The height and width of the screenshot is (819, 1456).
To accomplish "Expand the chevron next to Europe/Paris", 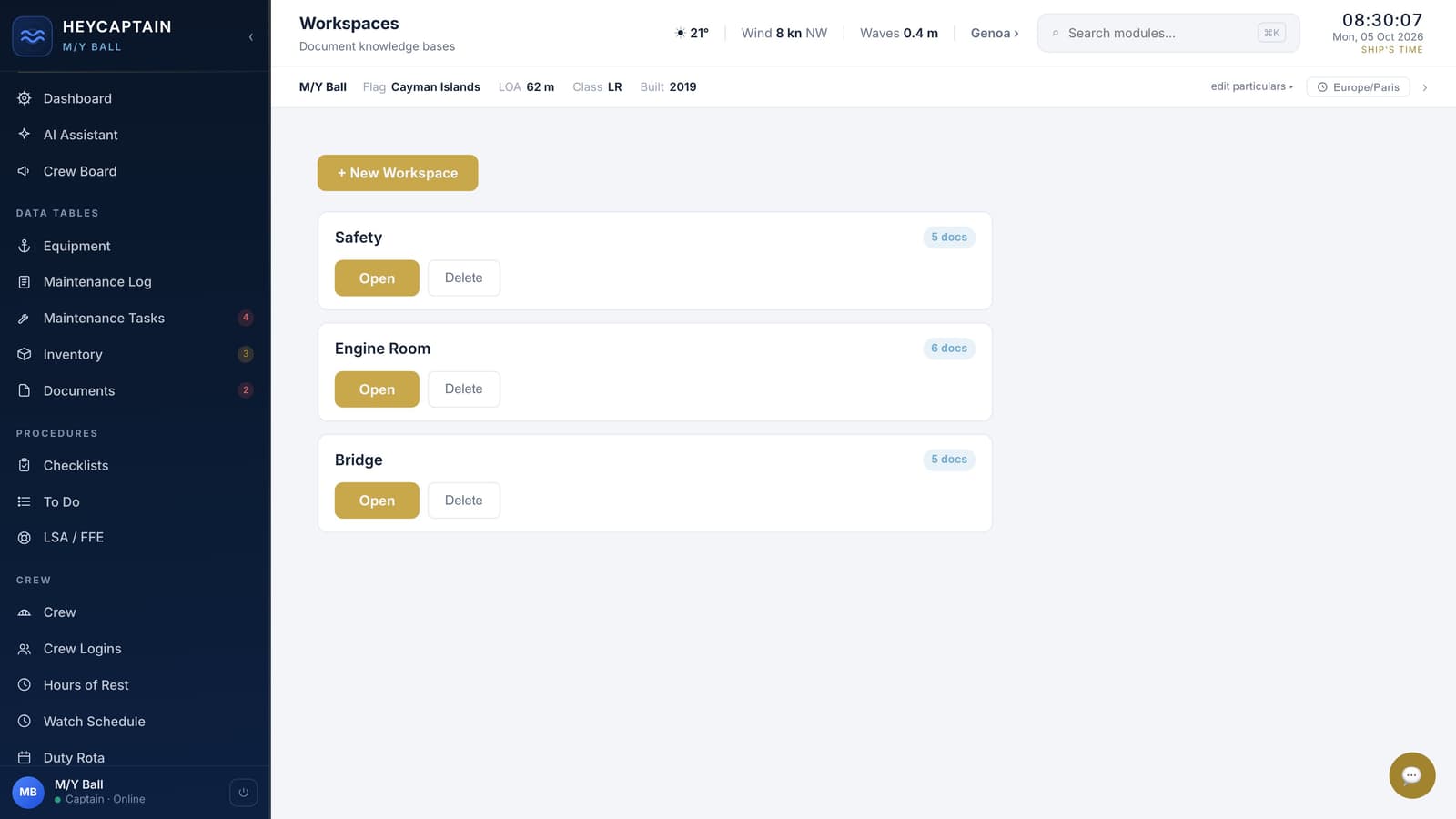I will pyautogui.click(x=1425, y=87).
